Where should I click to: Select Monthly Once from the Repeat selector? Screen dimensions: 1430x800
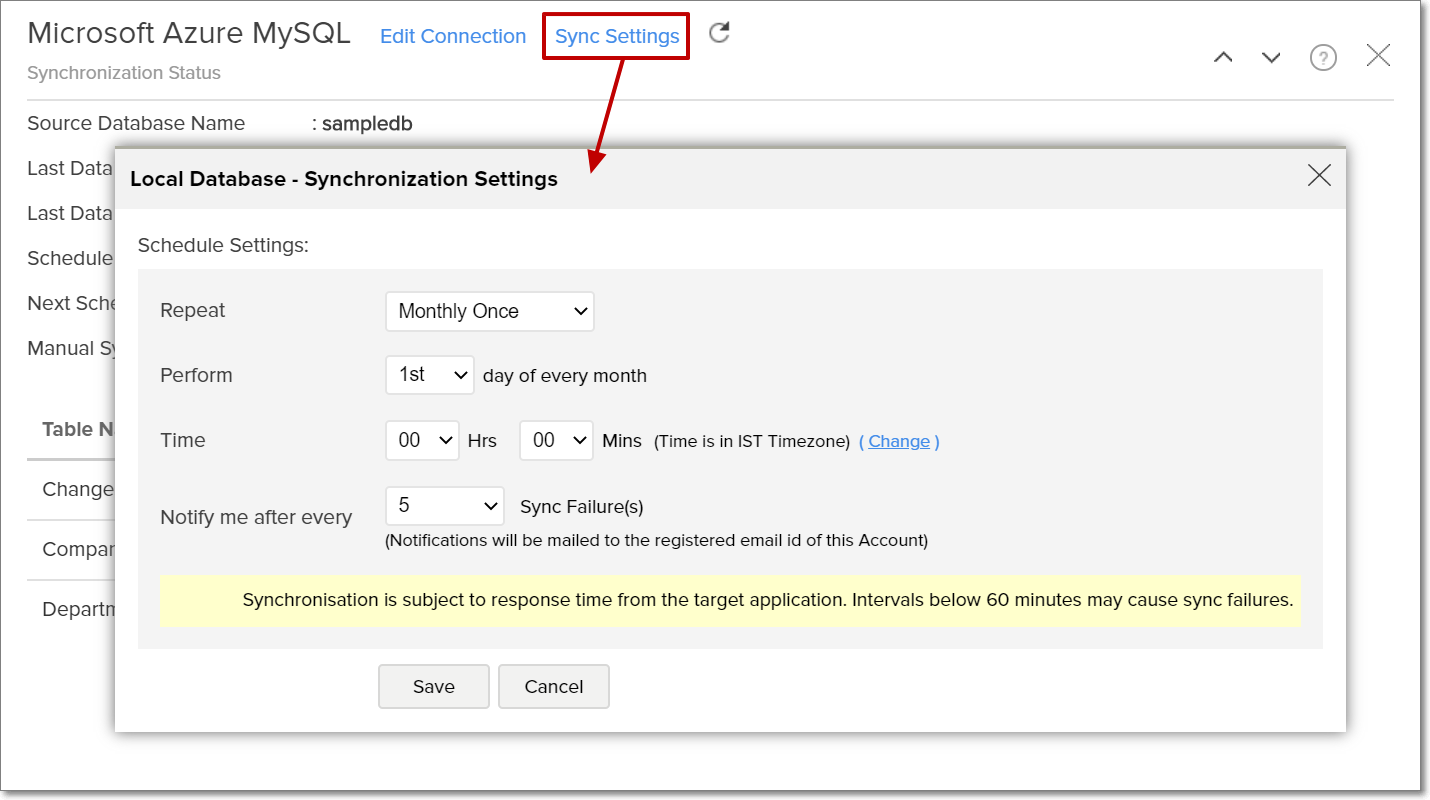click(x=489, y=311)
